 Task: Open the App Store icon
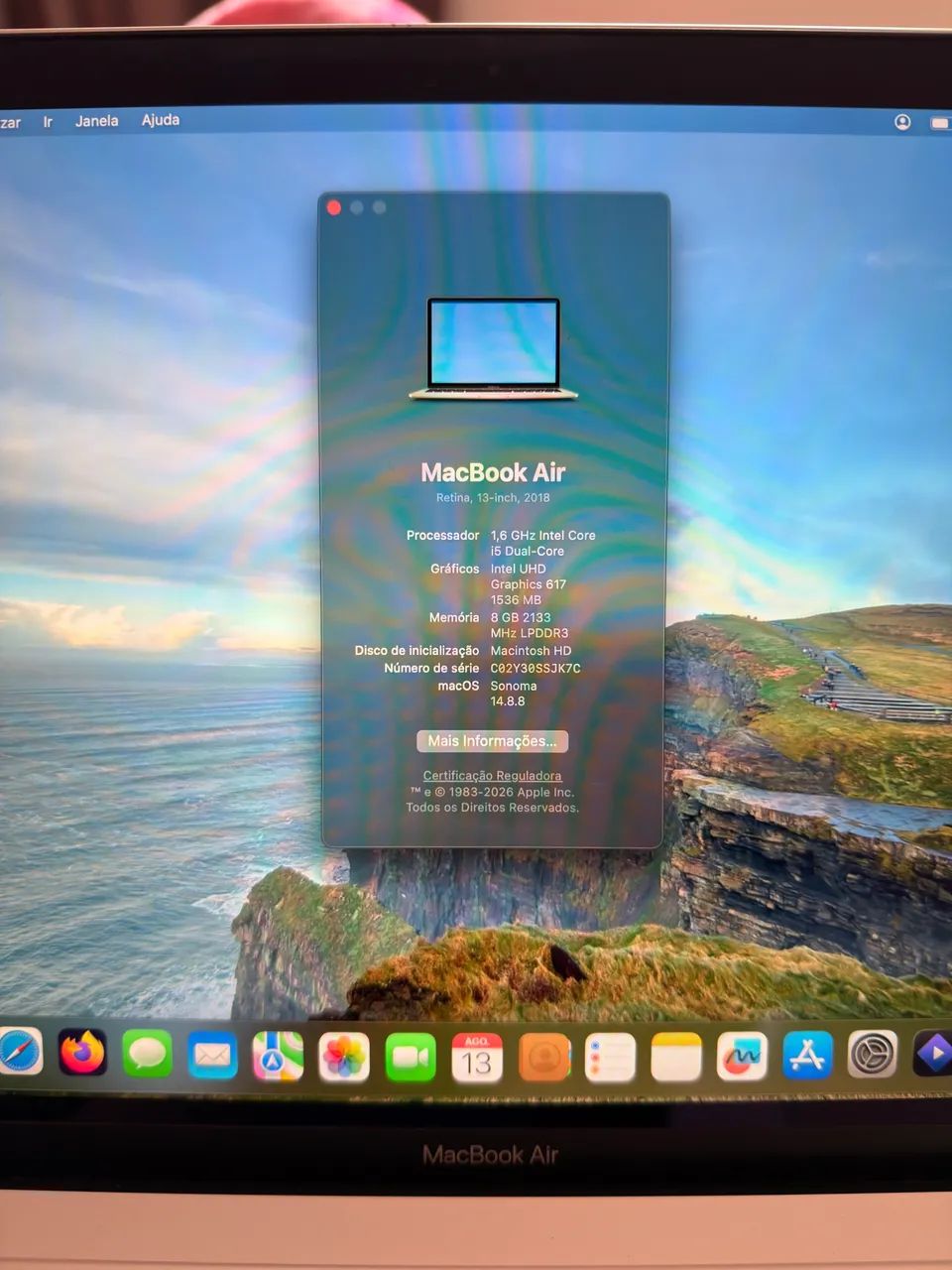[807, 1055]
